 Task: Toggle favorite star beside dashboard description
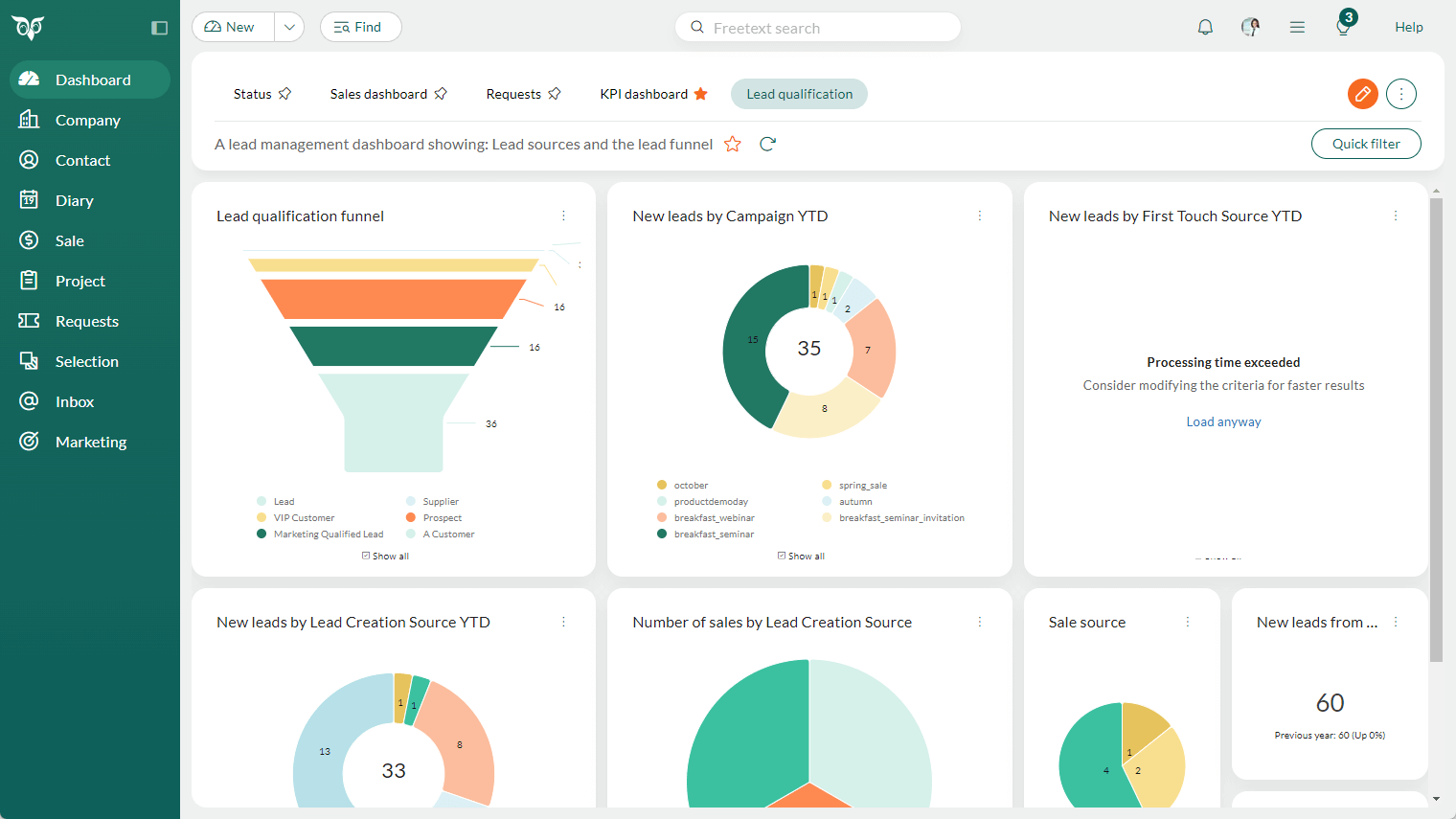pyautogui.click(x=733, y=144)
